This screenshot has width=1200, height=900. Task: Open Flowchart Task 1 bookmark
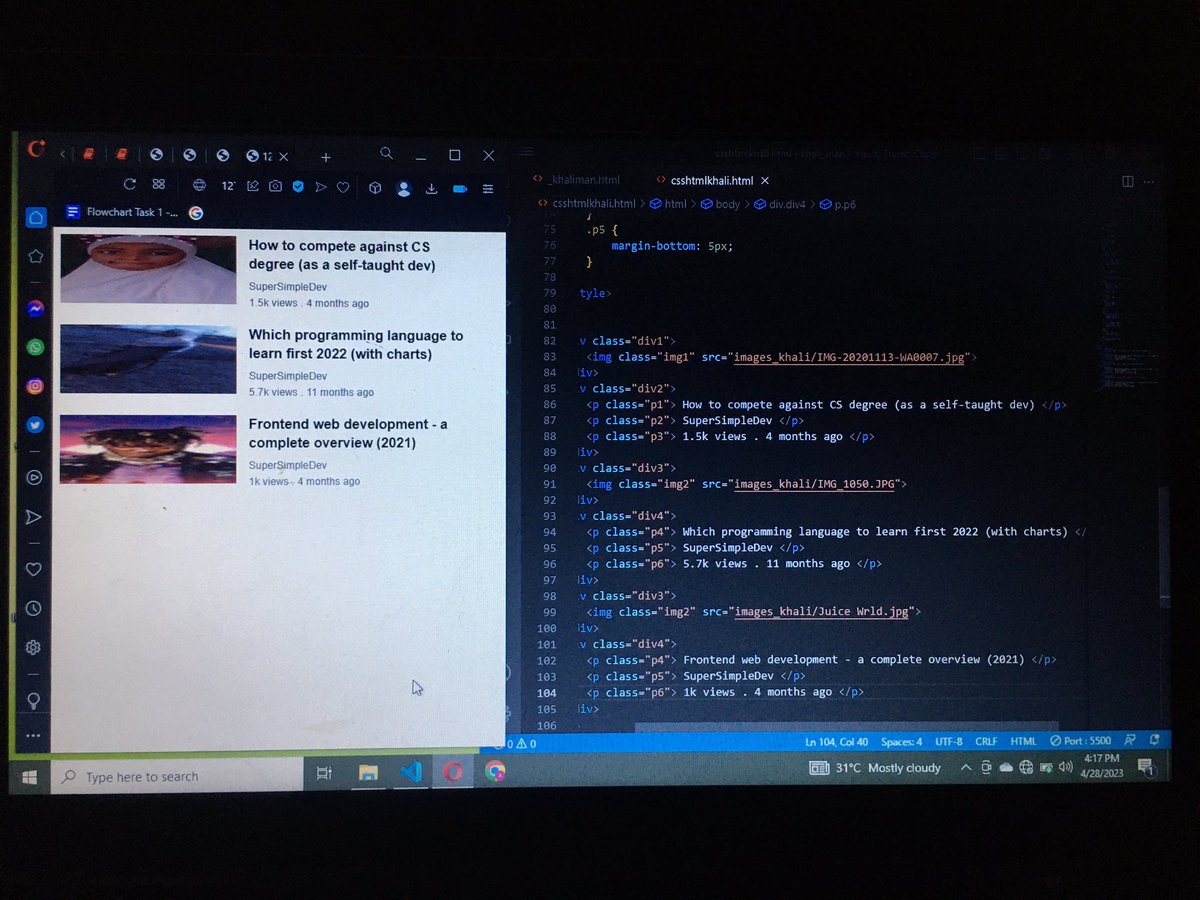coord(123,212)
